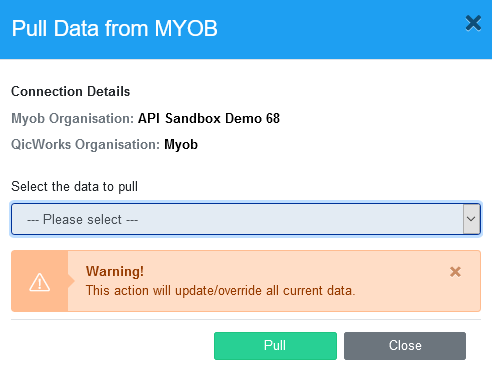Click the bold "Warning!" heading text

pos(115,271)
